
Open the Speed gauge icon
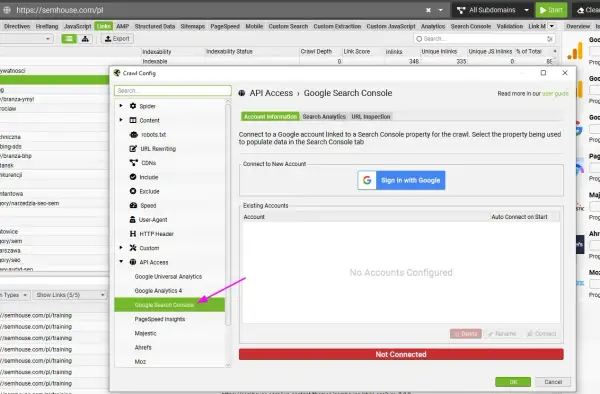tap(133, 205)
